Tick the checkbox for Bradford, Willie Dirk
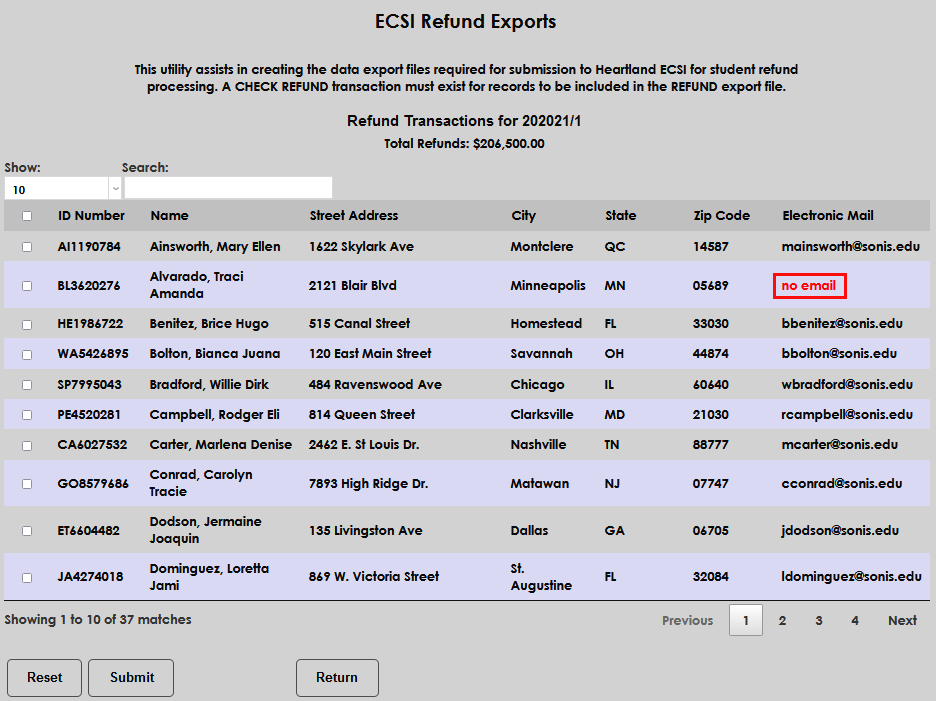 pos(26,384)
